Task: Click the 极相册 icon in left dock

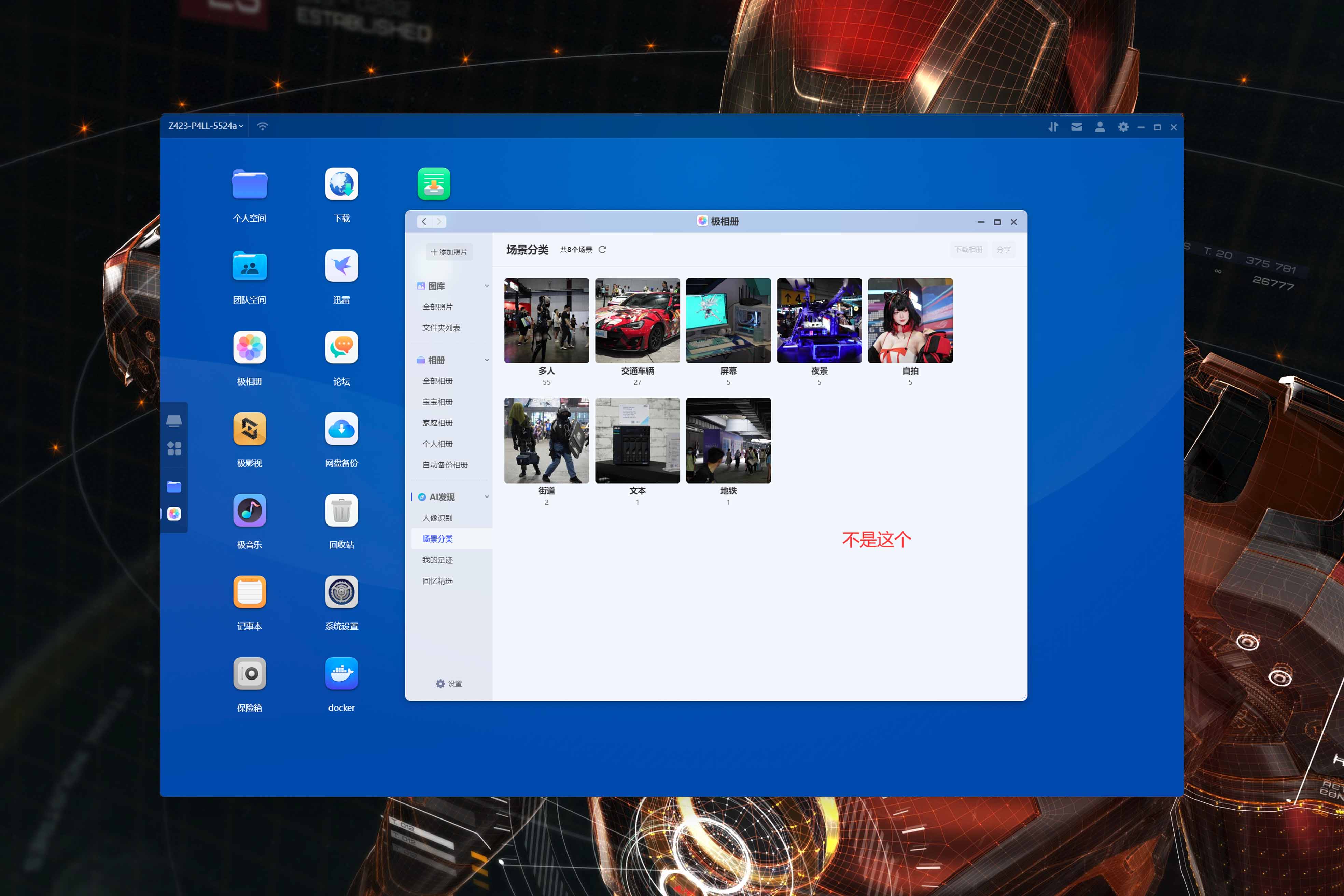Action: tap(174, 514)
